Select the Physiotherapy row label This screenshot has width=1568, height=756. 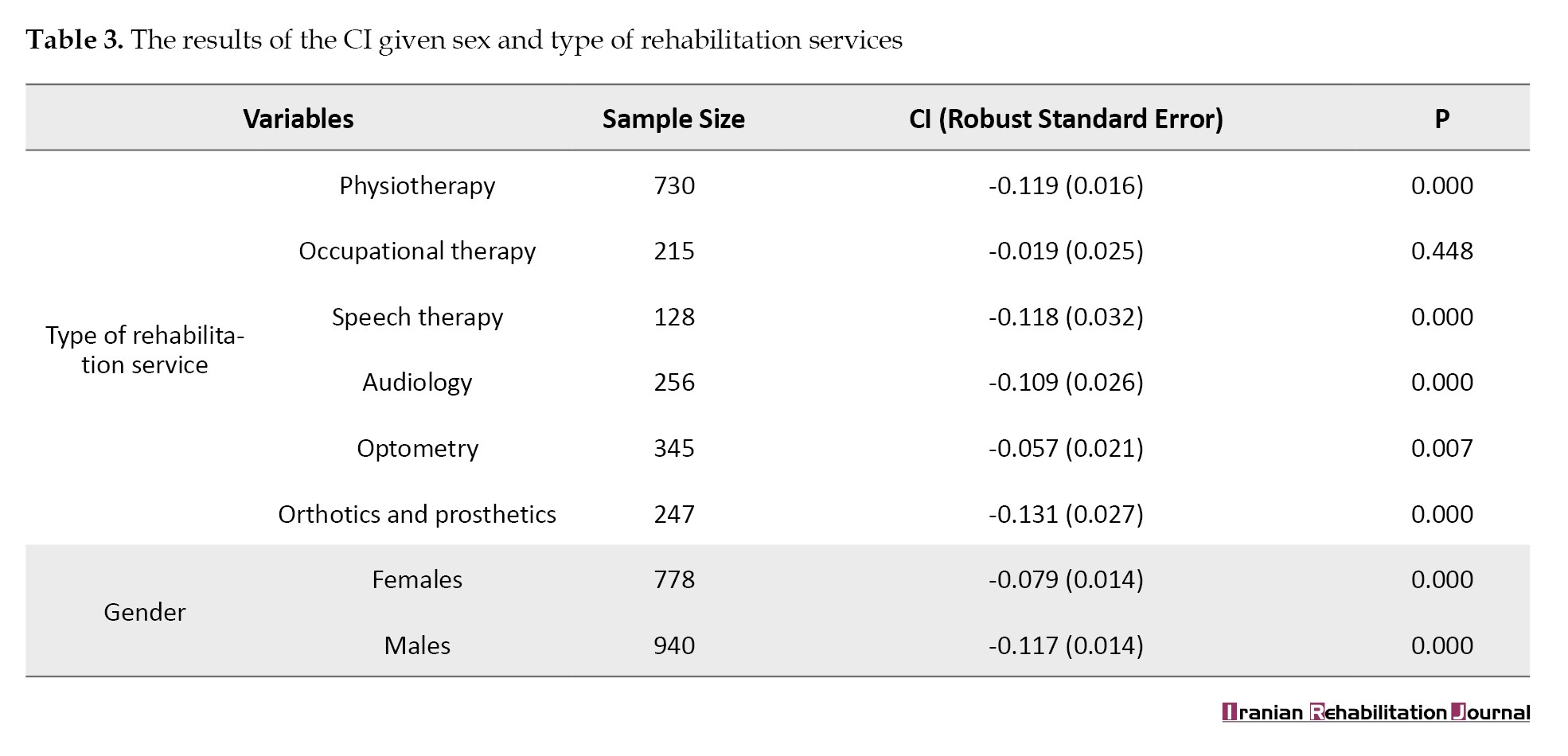[417, 185]
